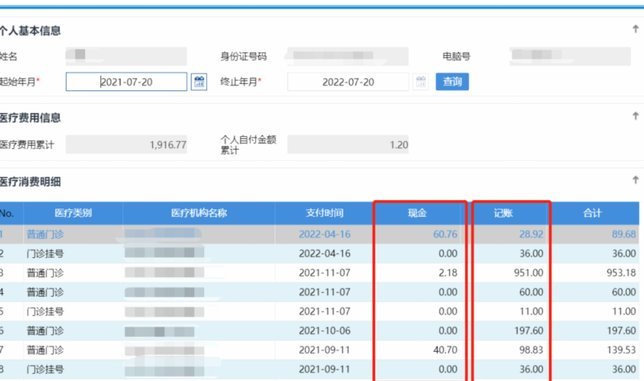Focus the end date field 2022-07-20
Viewport: 644px width, 381px height.
[x=348, y=82]
